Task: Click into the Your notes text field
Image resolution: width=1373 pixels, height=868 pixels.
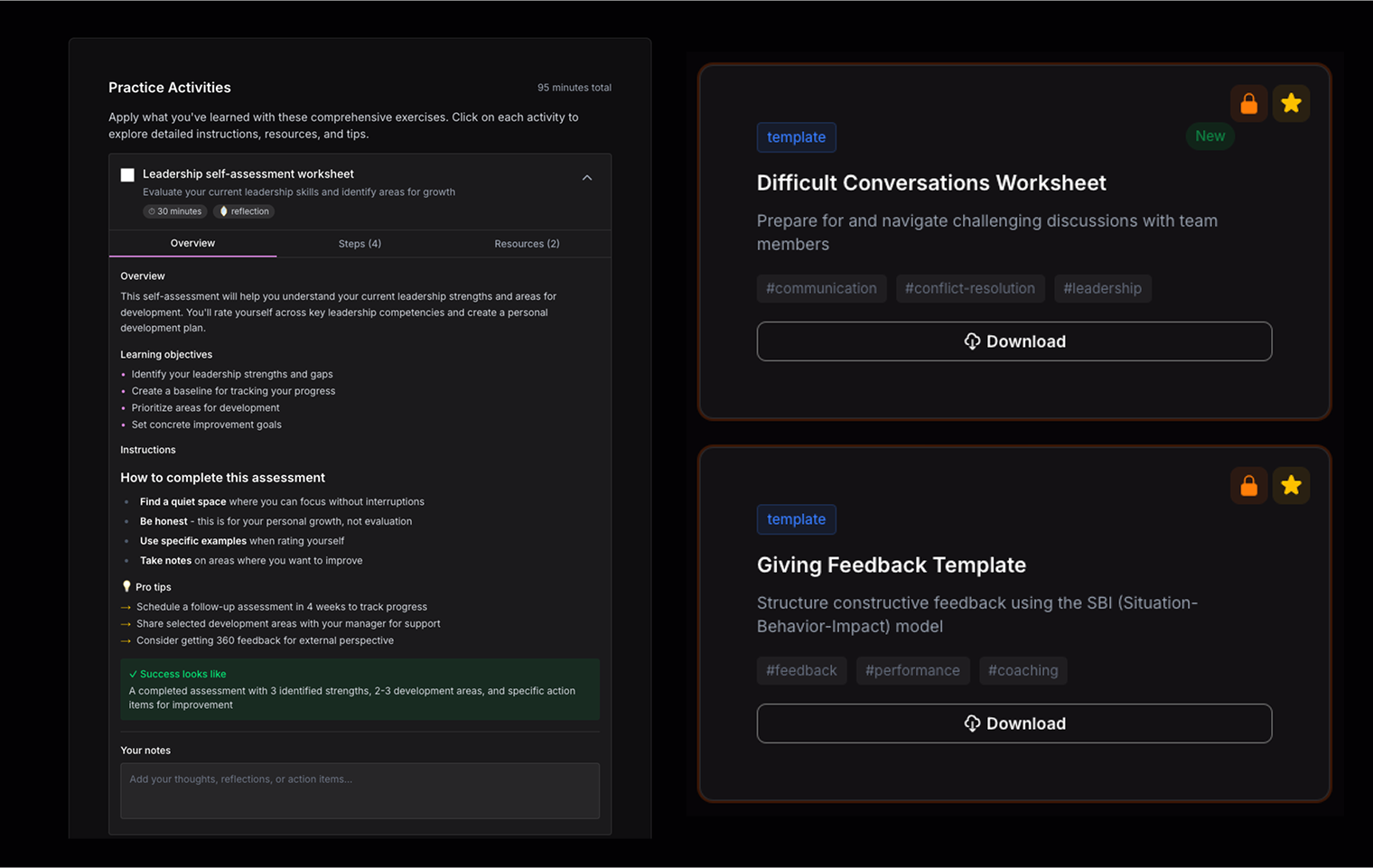Action: pyautogui.click(x=360, y=790)
